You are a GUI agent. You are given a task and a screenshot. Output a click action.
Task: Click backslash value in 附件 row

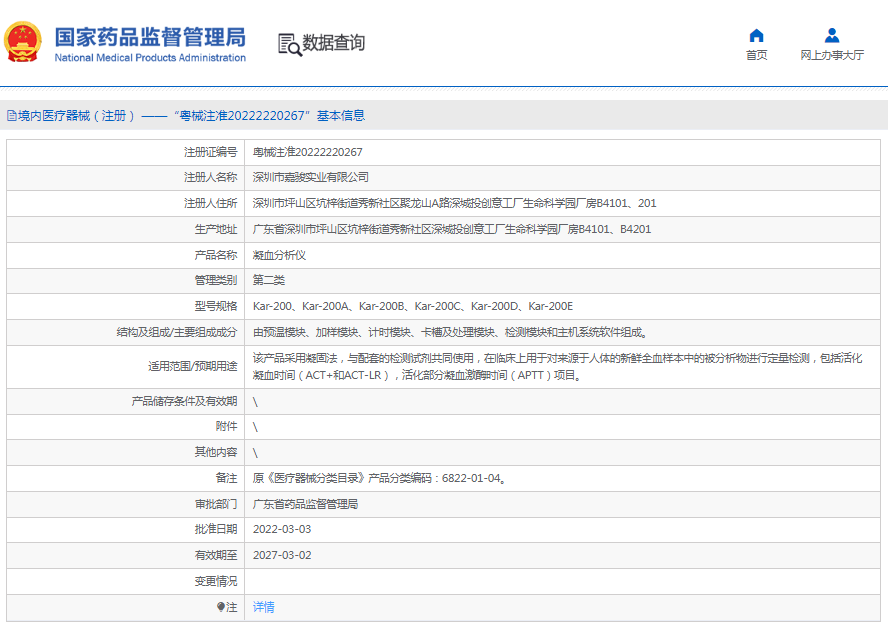255,427
